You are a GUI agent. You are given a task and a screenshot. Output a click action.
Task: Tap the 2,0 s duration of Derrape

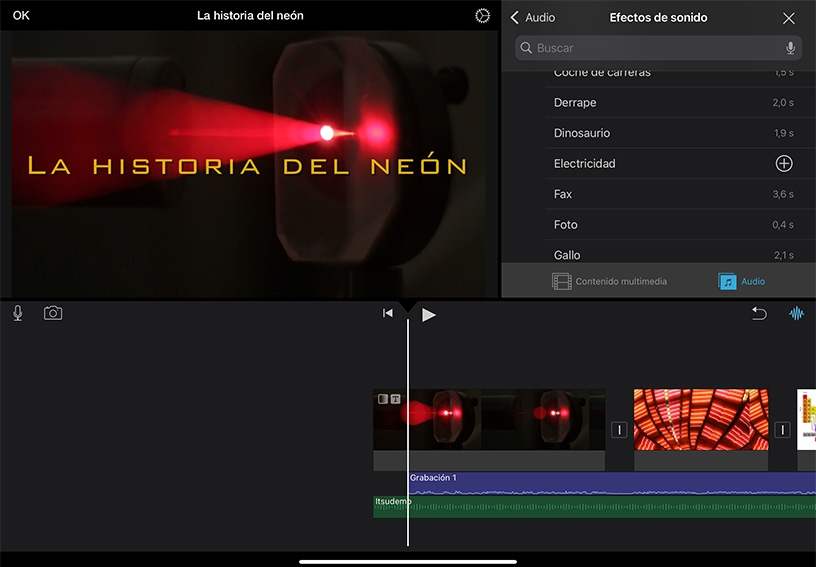pos(783,102)
